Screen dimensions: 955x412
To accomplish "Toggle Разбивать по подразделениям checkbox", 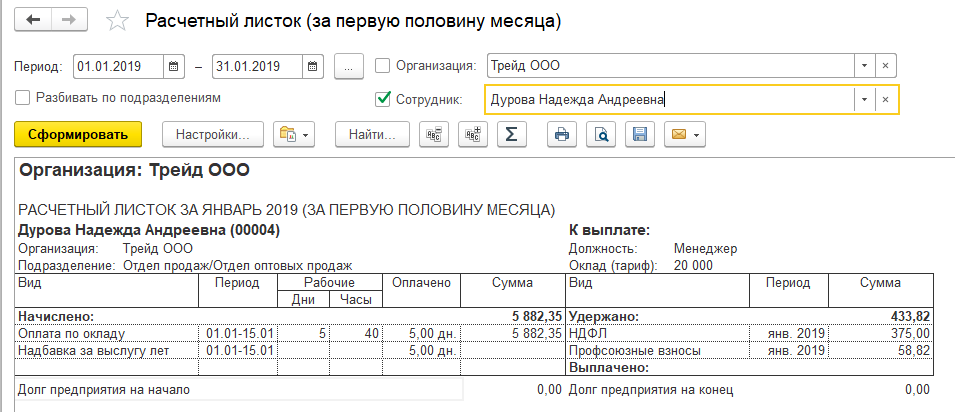I will coord(23,98).
